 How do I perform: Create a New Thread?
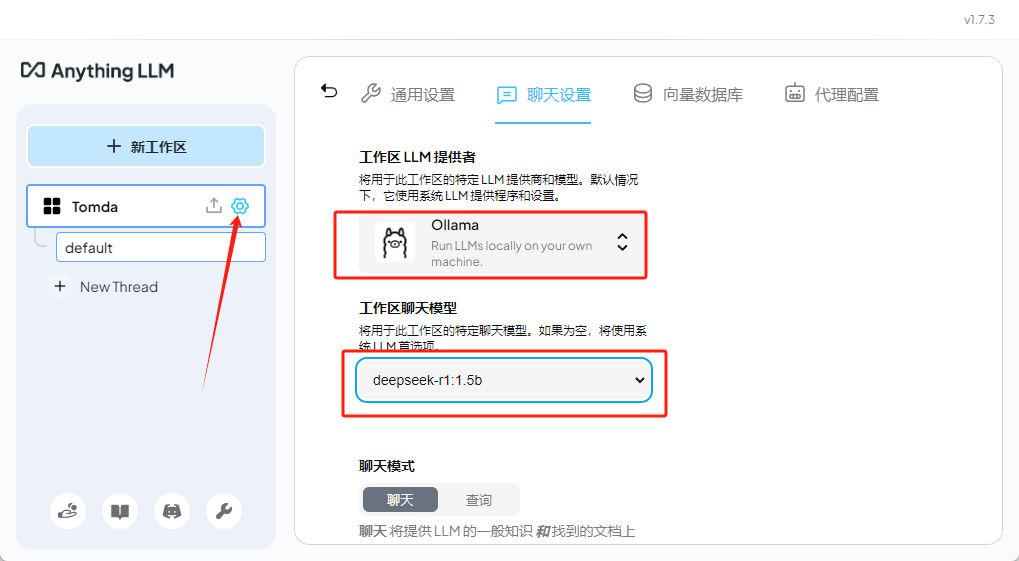tap(106, 287)
